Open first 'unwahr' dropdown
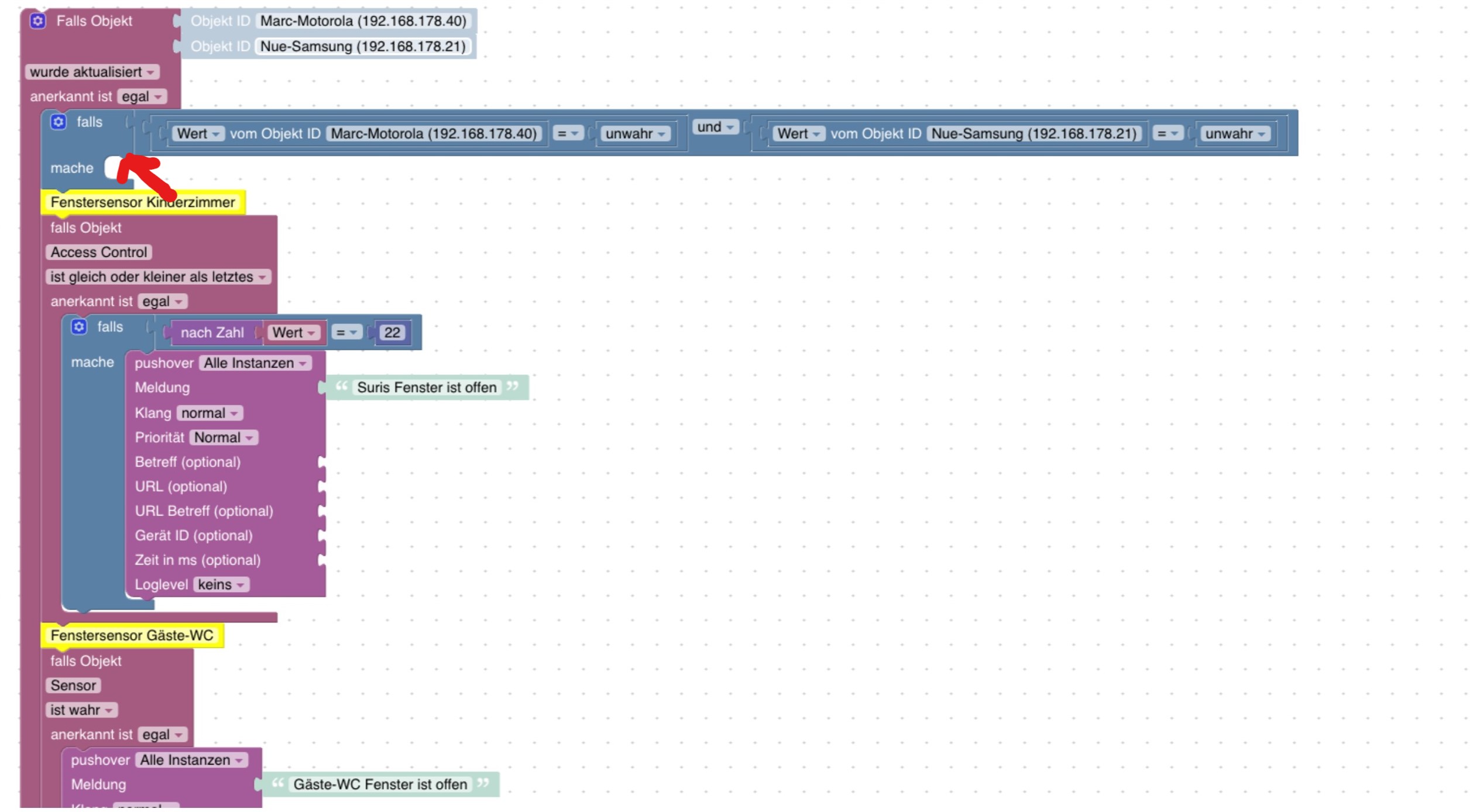 [635, 134]
